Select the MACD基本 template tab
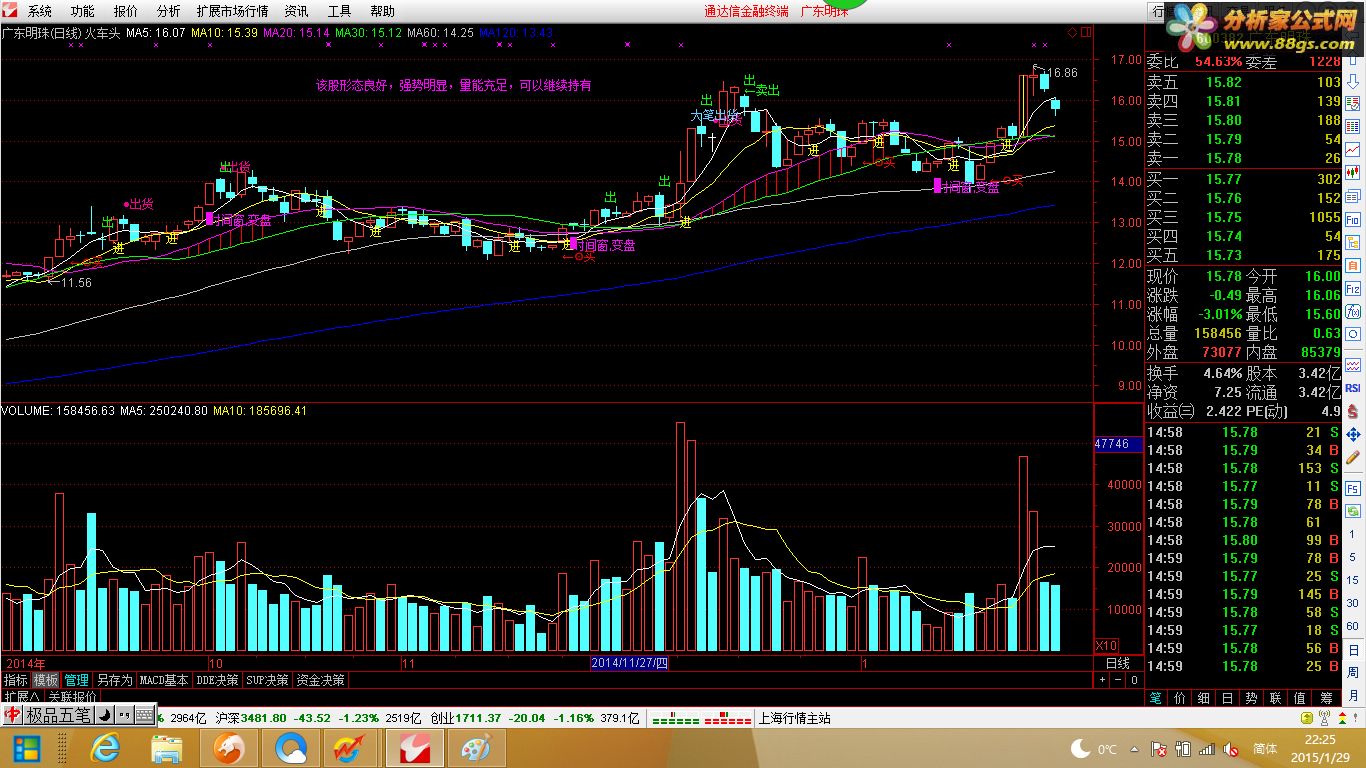This screenshot has height=768, width=1366. (x=164, y=680)
